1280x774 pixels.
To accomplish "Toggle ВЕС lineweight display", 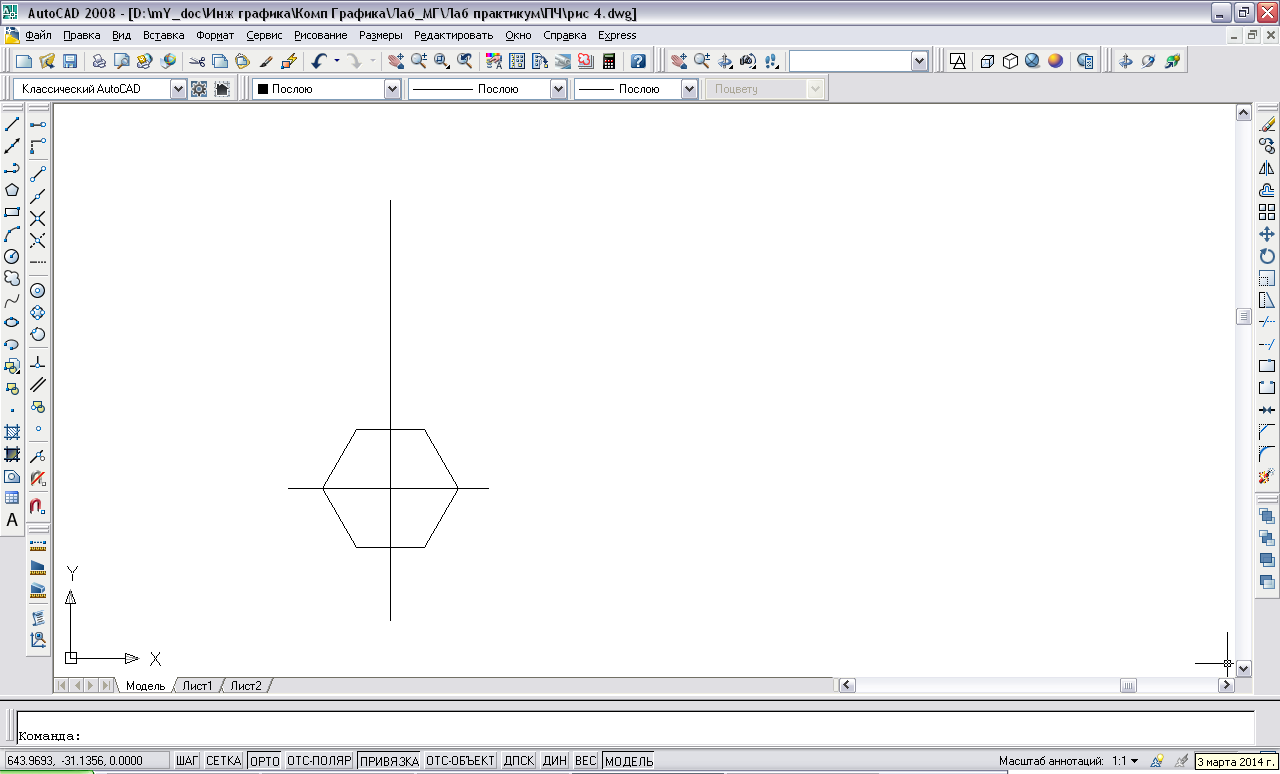I will pyautogui.click(x=586, y=761).
